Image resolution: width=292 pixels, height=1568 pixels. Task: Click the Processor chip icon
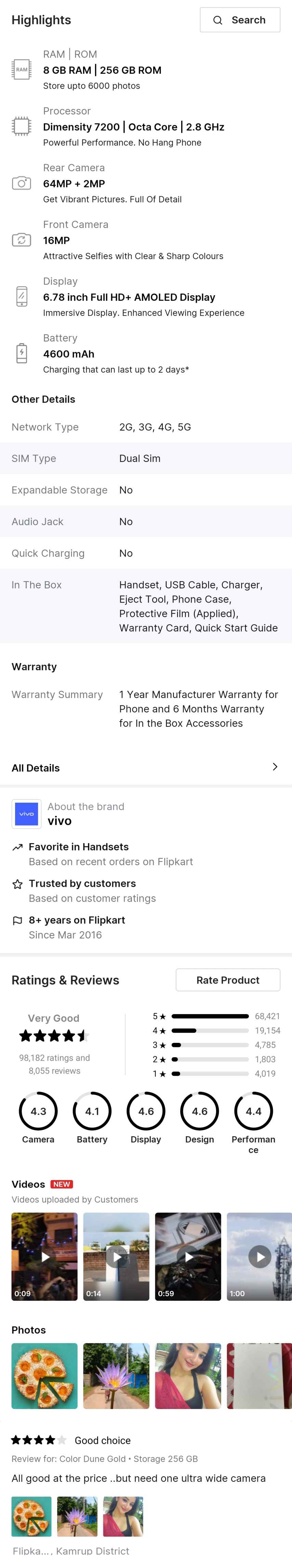coord(21,126)
